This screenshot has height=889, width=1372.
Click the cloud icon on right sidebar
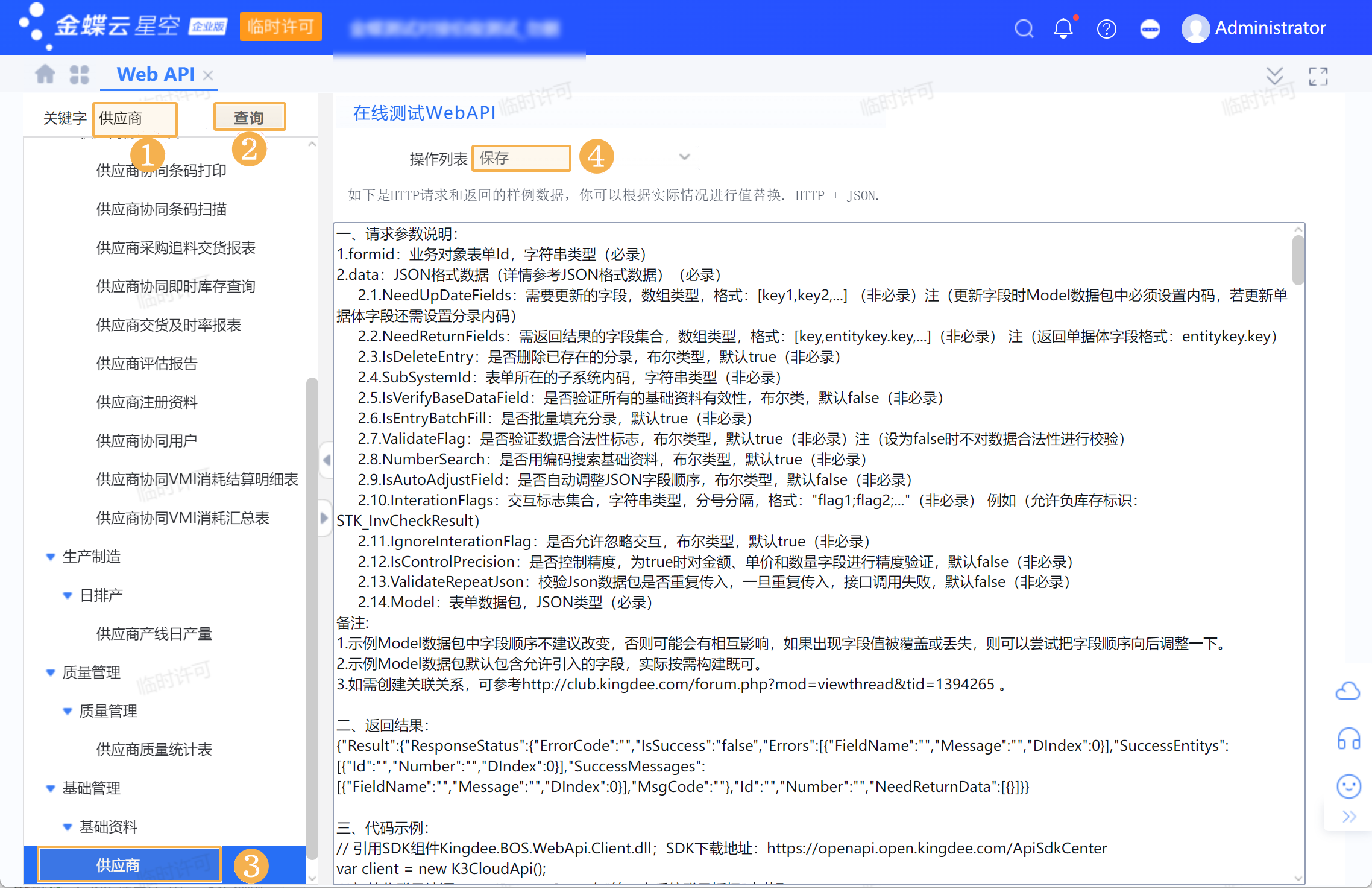tap(1348, 691)
